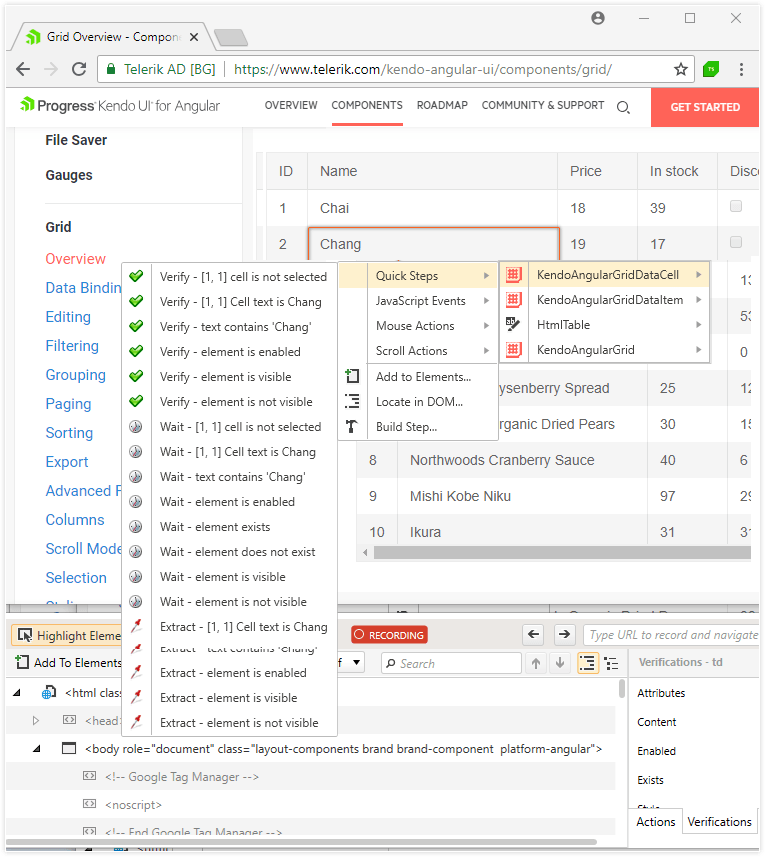Image resolution: width=765 pixels, height=857 pixels.
Task: Expand the KendoAngularGridDataItem submenu arrow
Action: (x=698, y=300)
